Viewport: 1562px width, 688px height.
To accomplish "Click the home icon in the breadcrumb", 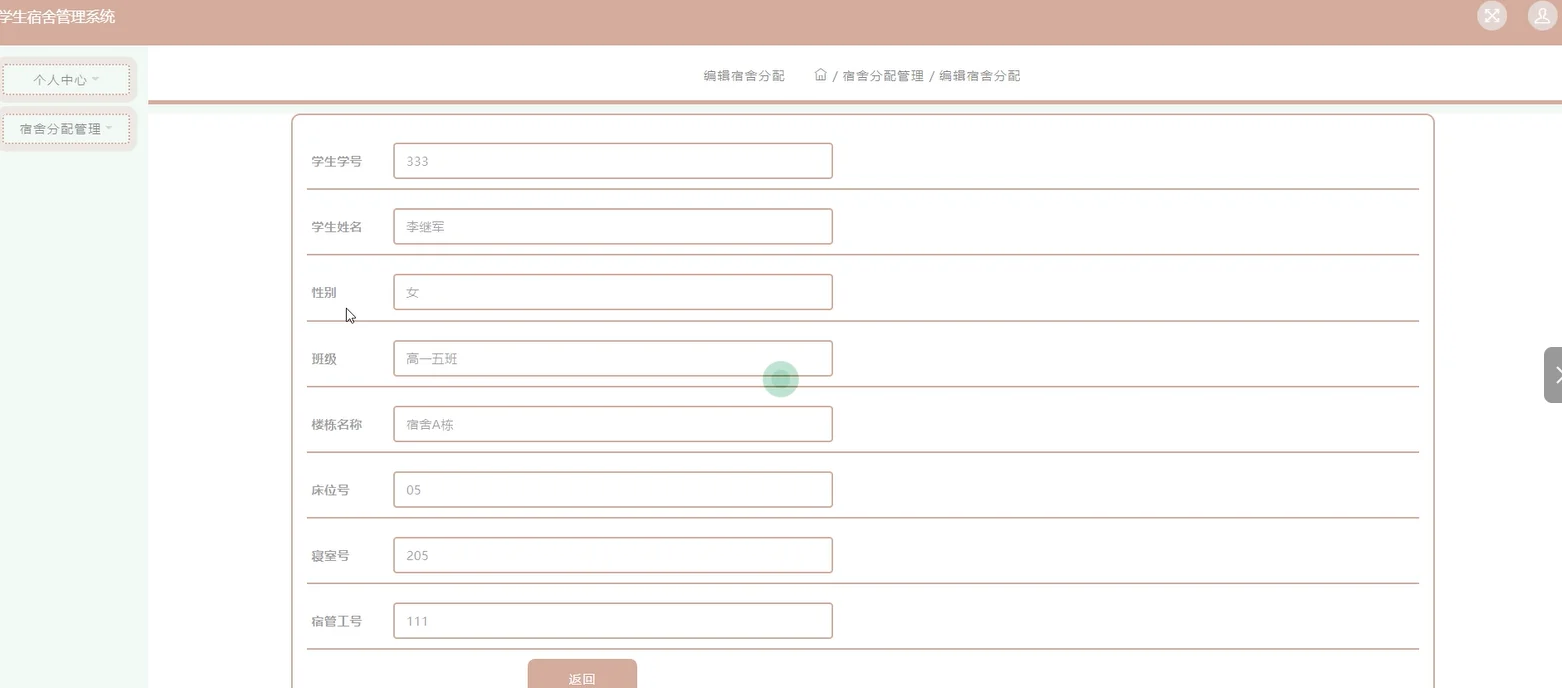I will coord(819,75).
